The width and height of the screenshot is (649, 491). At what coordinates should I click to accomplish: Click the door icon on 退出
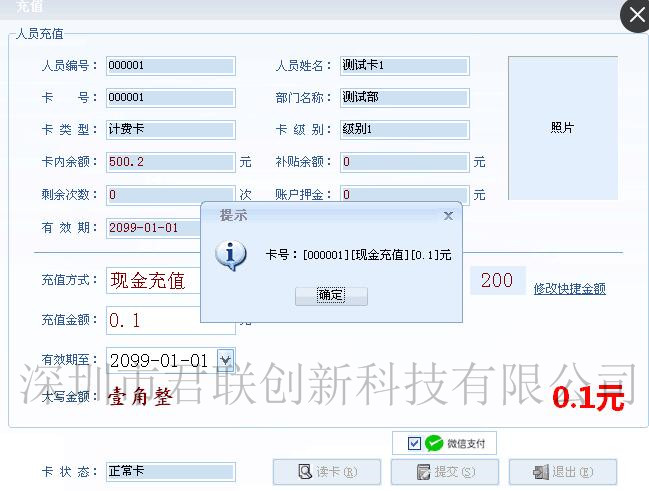click(x=541, y=472)
